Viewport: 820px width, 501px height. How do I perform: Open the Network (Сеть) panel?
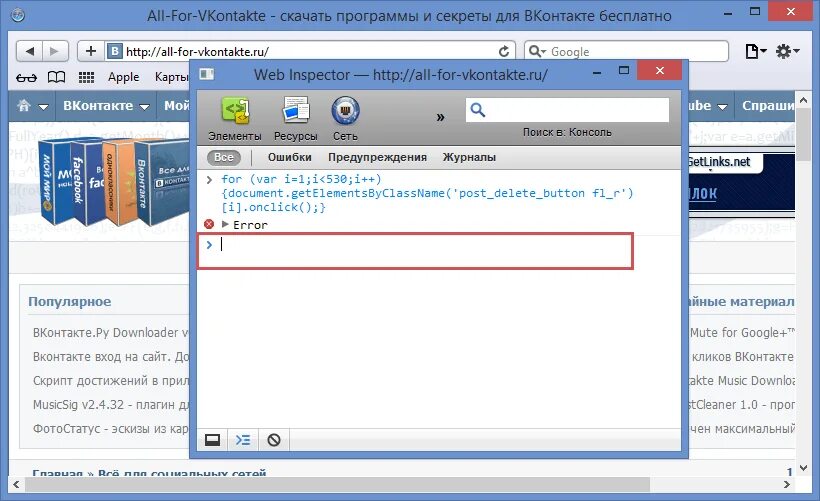click(x=345, y=119)
